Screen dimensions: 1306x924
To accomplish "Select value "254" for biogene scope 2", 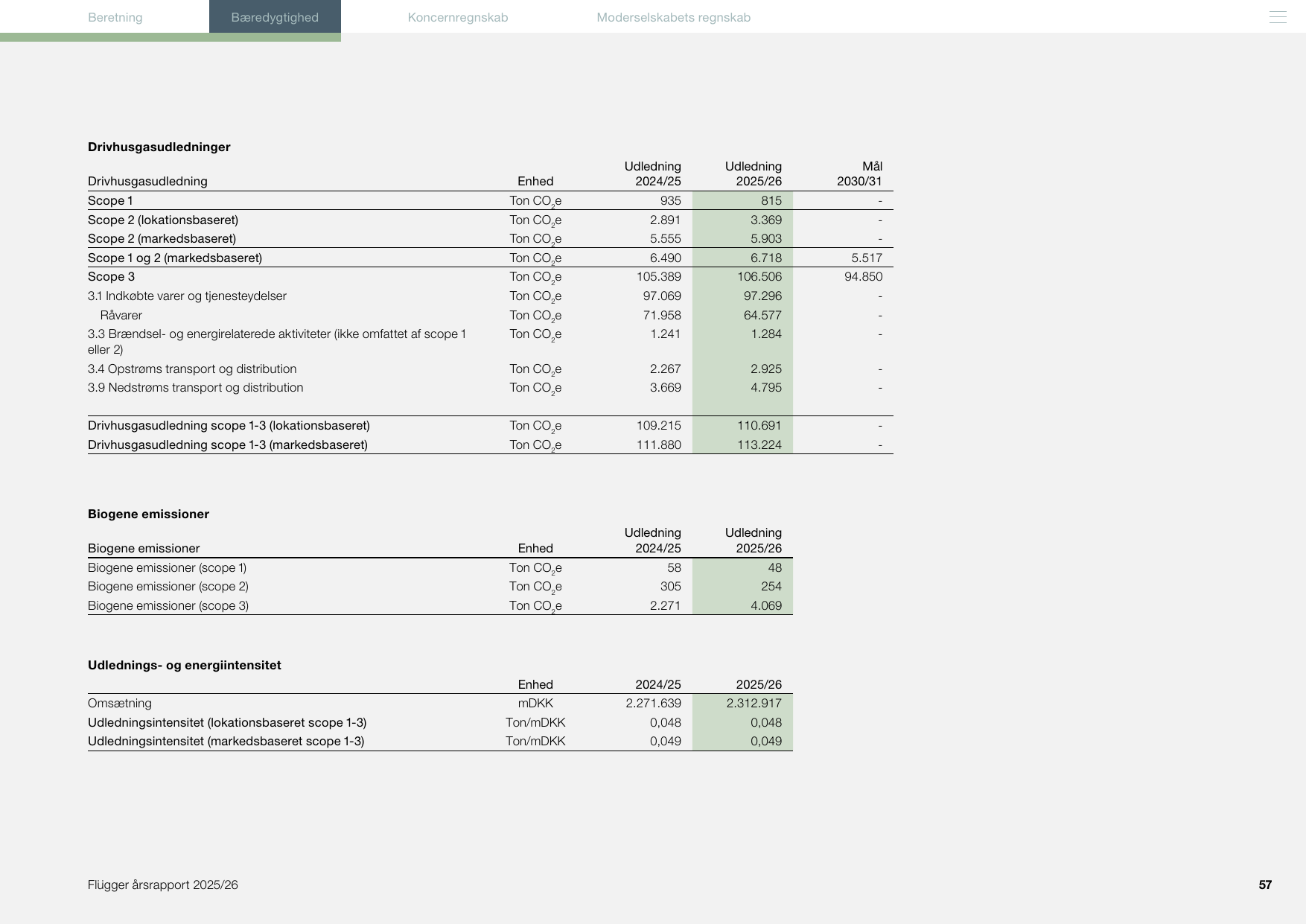I will pyautogui.click(x=771, y=586).
